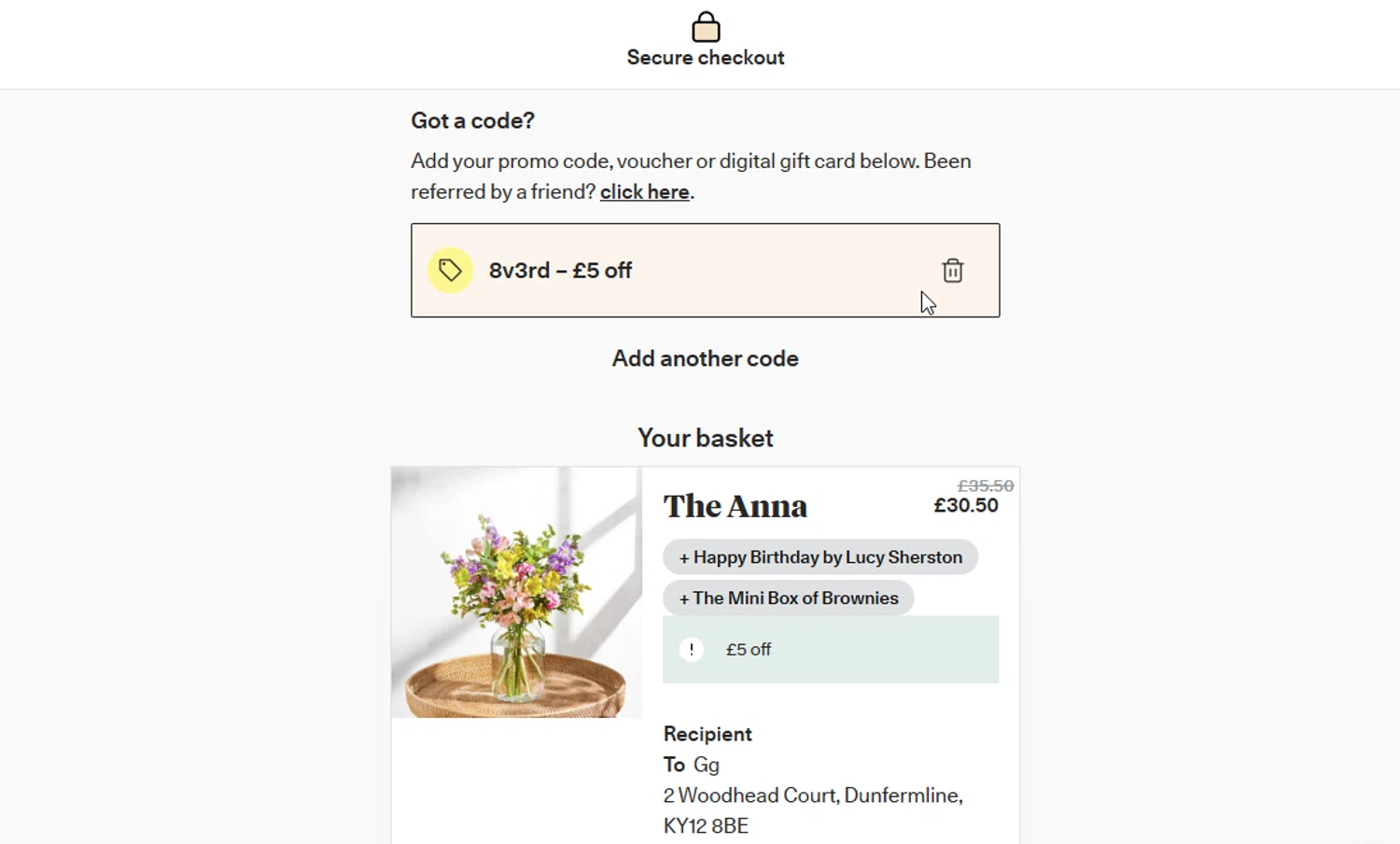
Task: Click the Recipient section heading
Action: tap(707, 734)
